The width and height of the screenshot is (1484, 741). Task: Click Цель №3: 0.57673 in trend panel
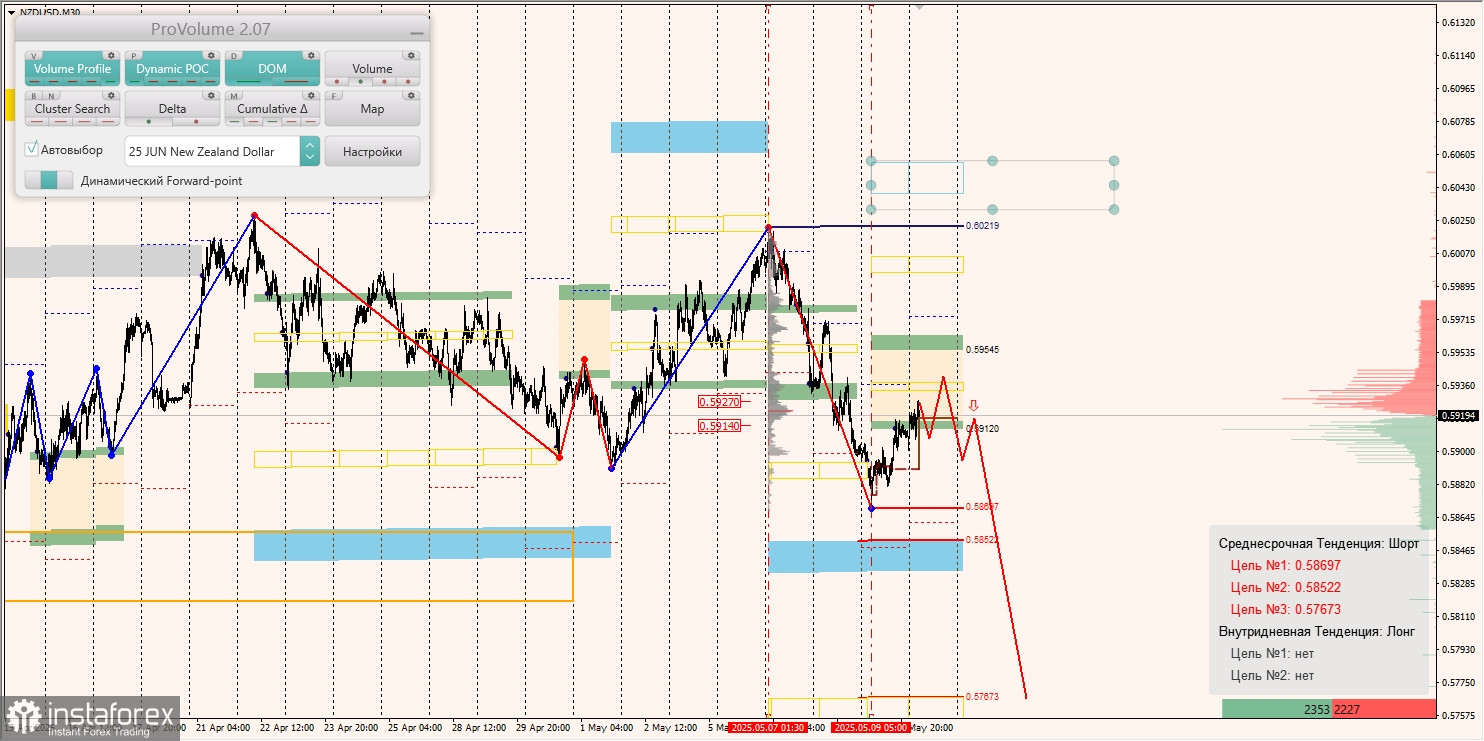(x=1285, y=609)
